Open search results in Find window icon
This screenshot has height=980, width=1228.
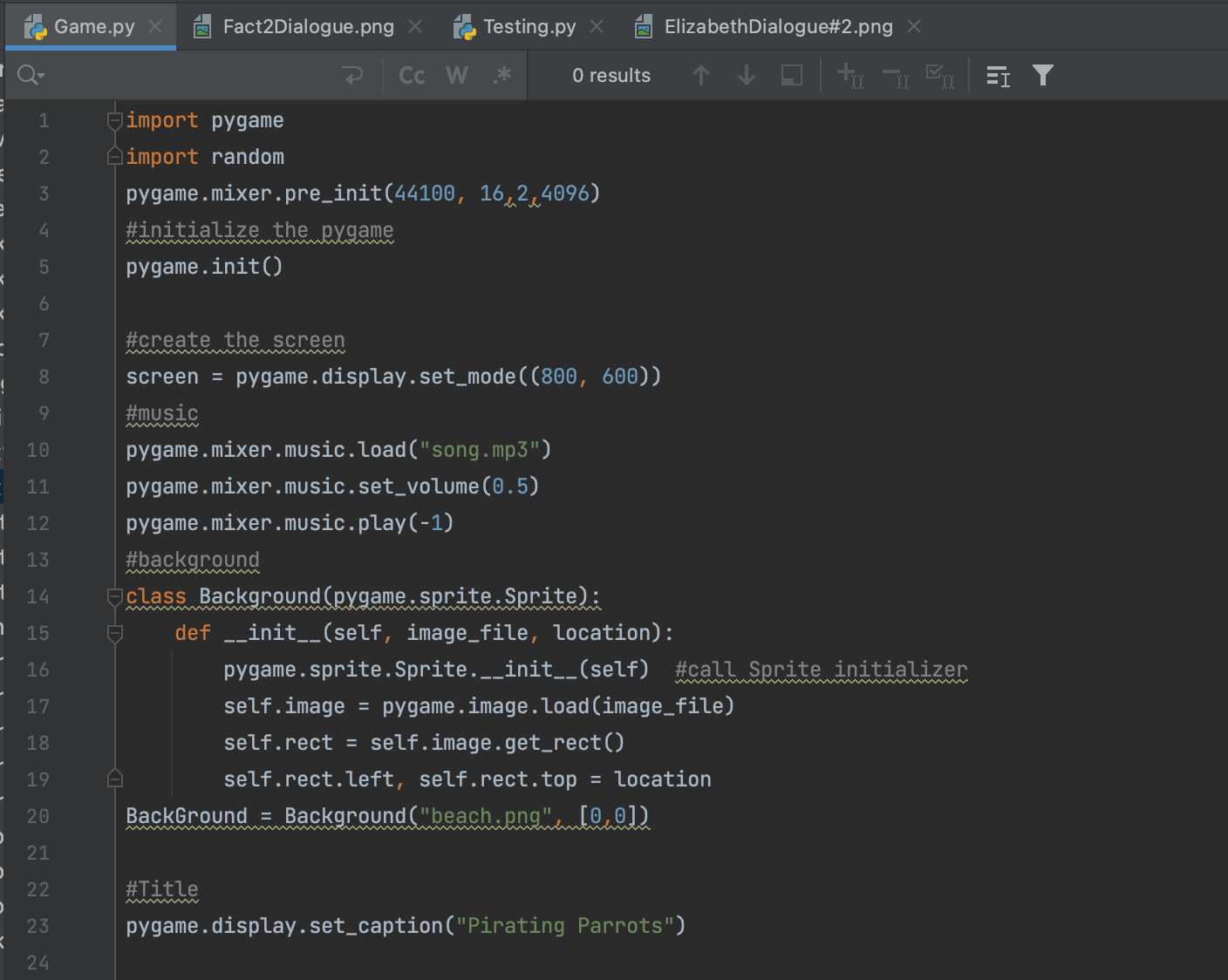(x=998, y=76)
